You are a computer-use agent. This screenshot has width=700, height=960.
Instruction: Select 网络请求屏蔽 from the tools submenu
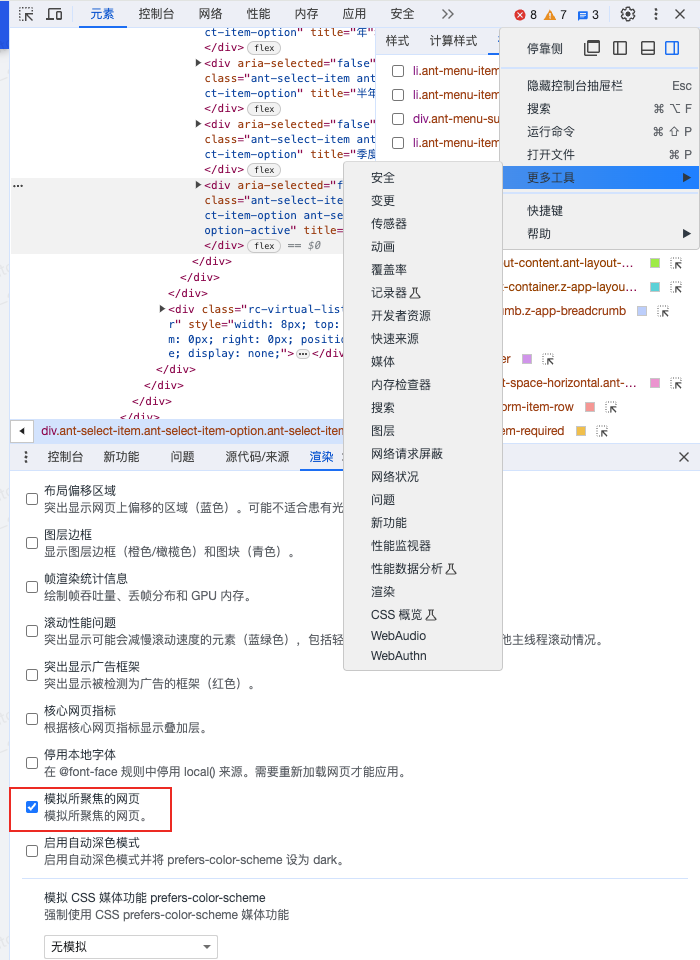(406, 453)
